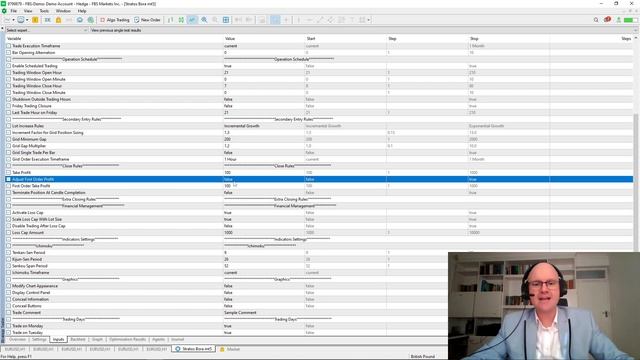Open the View menu
The image size is (640, 360).
[x=28, y=11]
